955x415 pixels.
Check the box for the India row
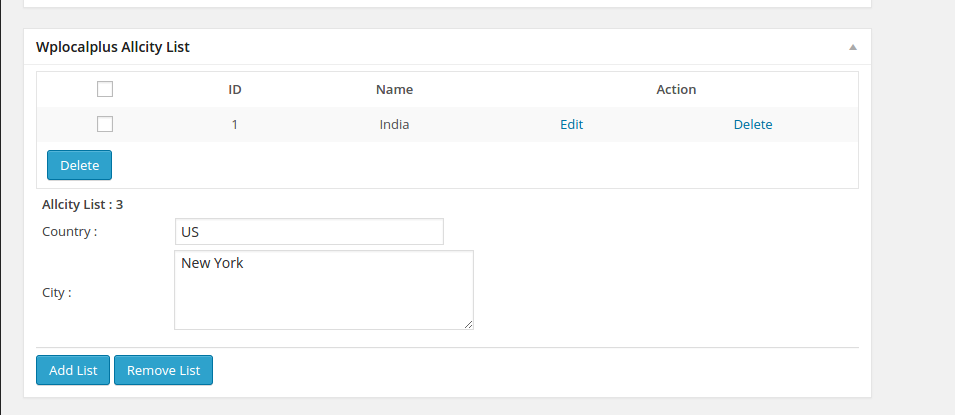coord(105,124)
